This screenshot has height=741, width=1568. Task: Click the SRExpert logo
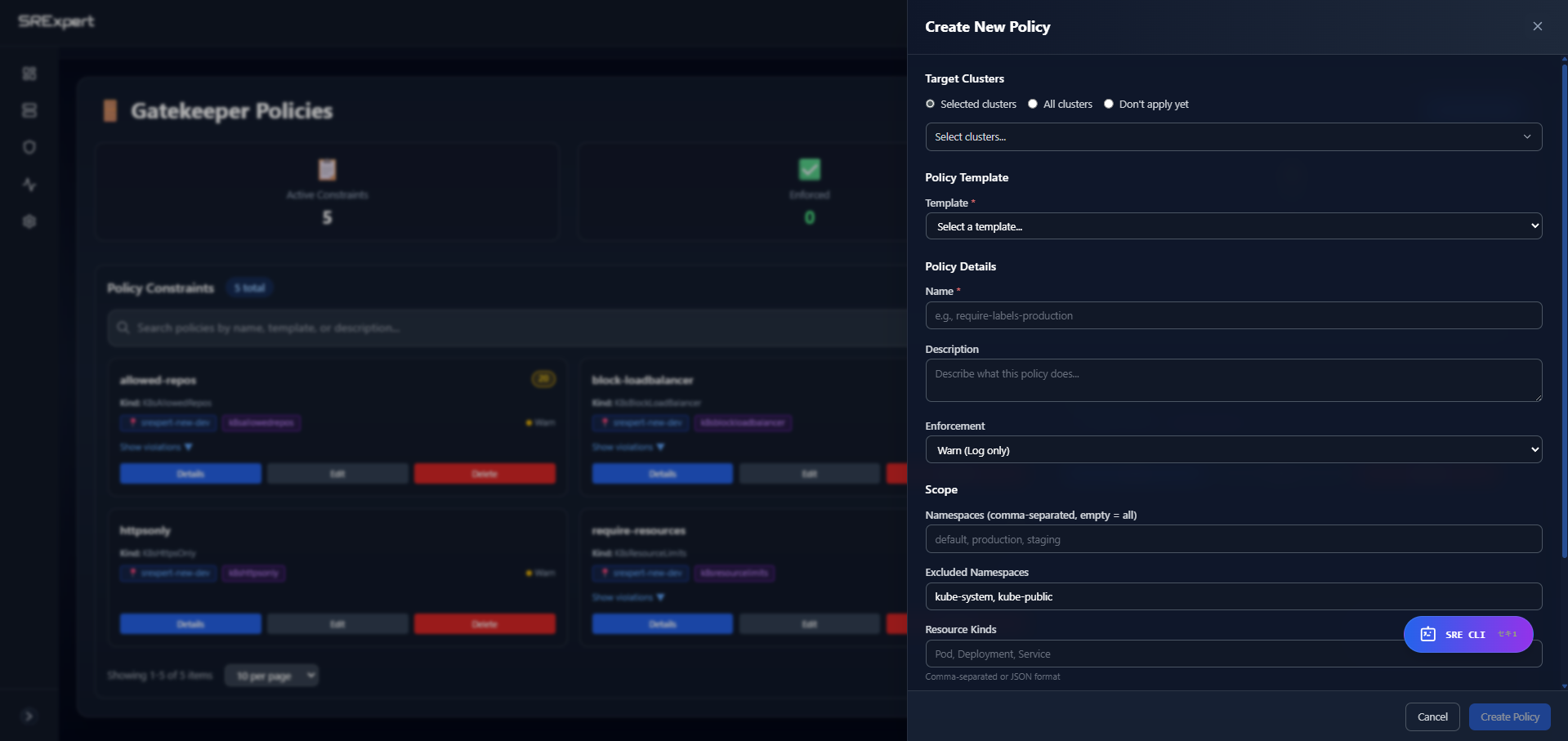[56, 21]
